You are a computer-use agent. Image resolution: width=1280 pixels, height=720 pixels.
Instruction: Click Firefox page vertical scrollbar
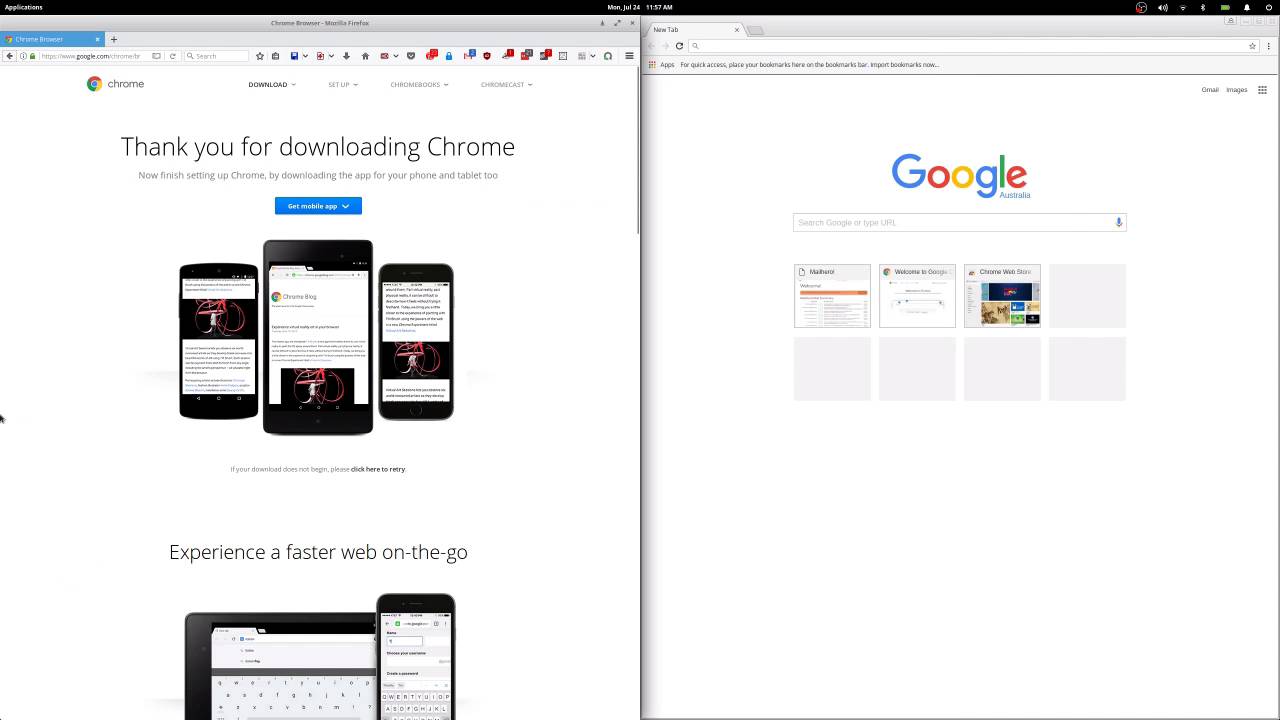pos(637,150)
